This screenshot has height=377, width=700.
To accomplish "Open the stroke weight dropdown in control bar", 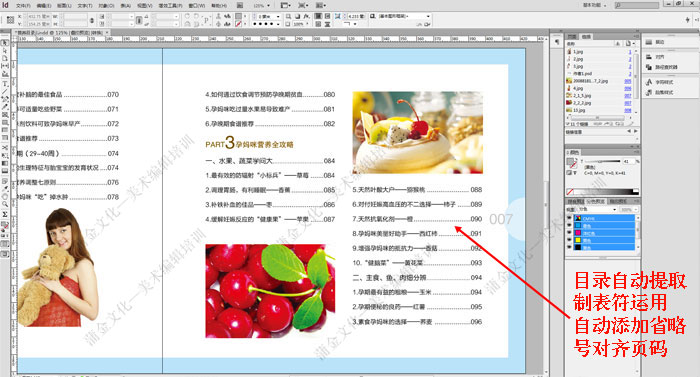I will click(269, 16).
